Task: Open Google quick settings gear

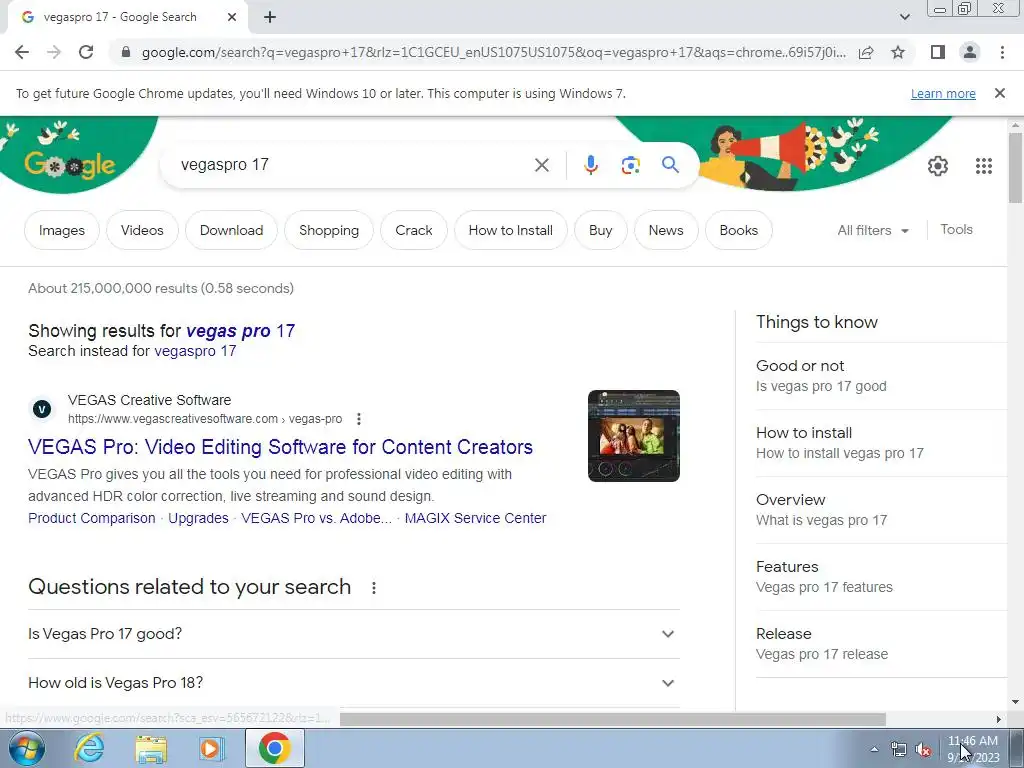Action: click(x=938, y=166)
